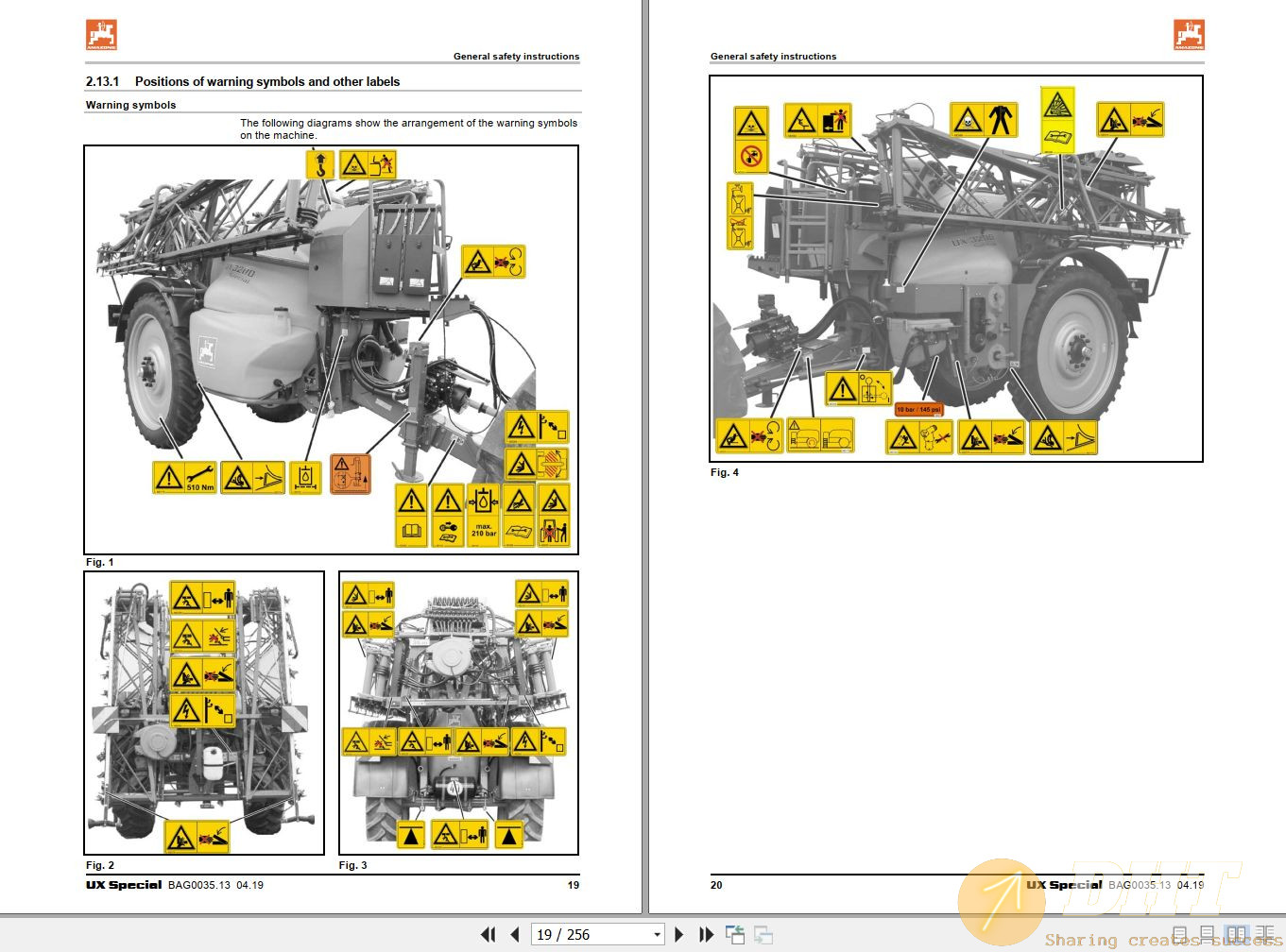
Task: Switch to continuous single page layout
Action: [1207, 934]
